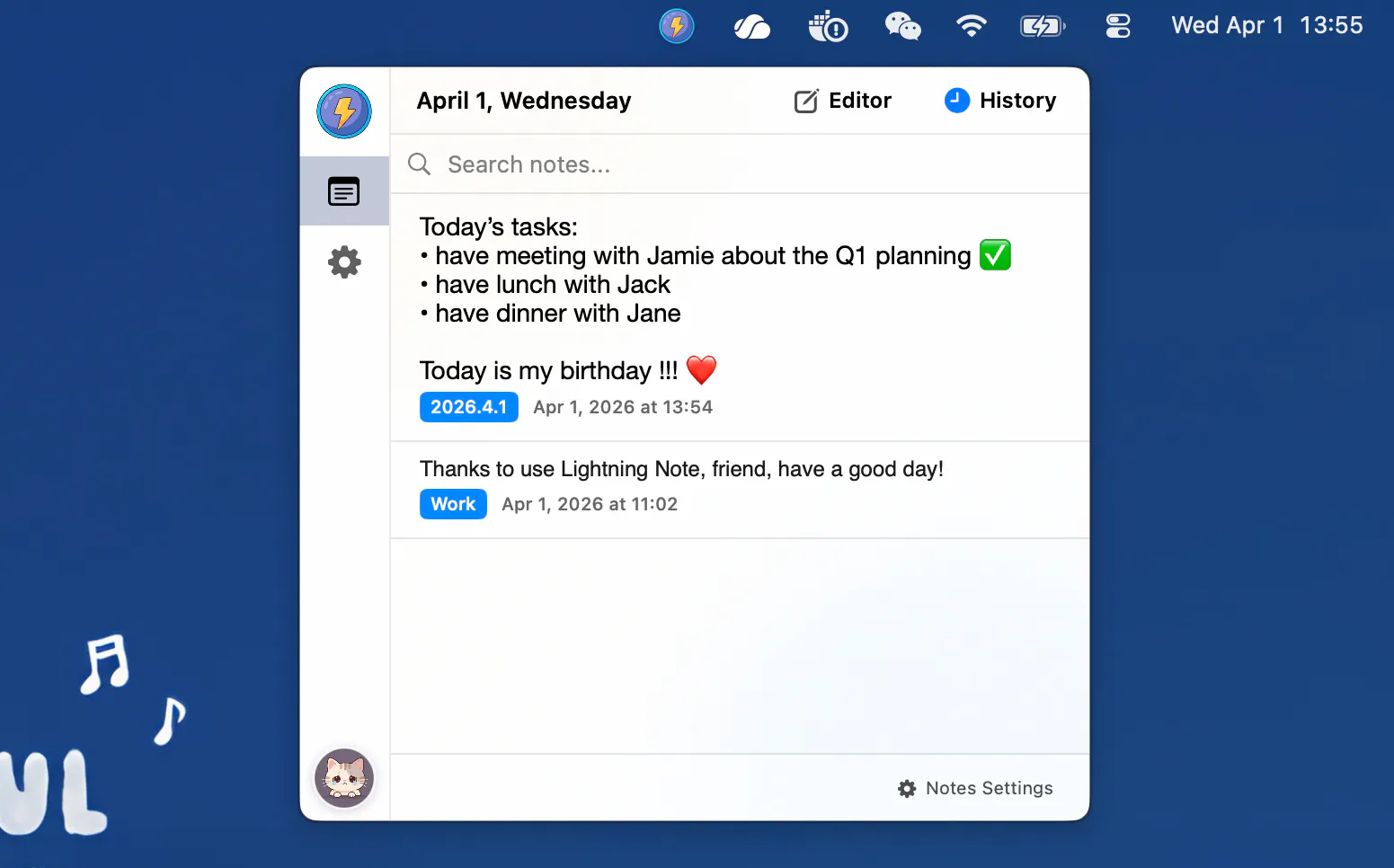Open the cloud app menu bar icon
Image resolution: width=1394 pixels, height=868 pixels.
point(752,27)
